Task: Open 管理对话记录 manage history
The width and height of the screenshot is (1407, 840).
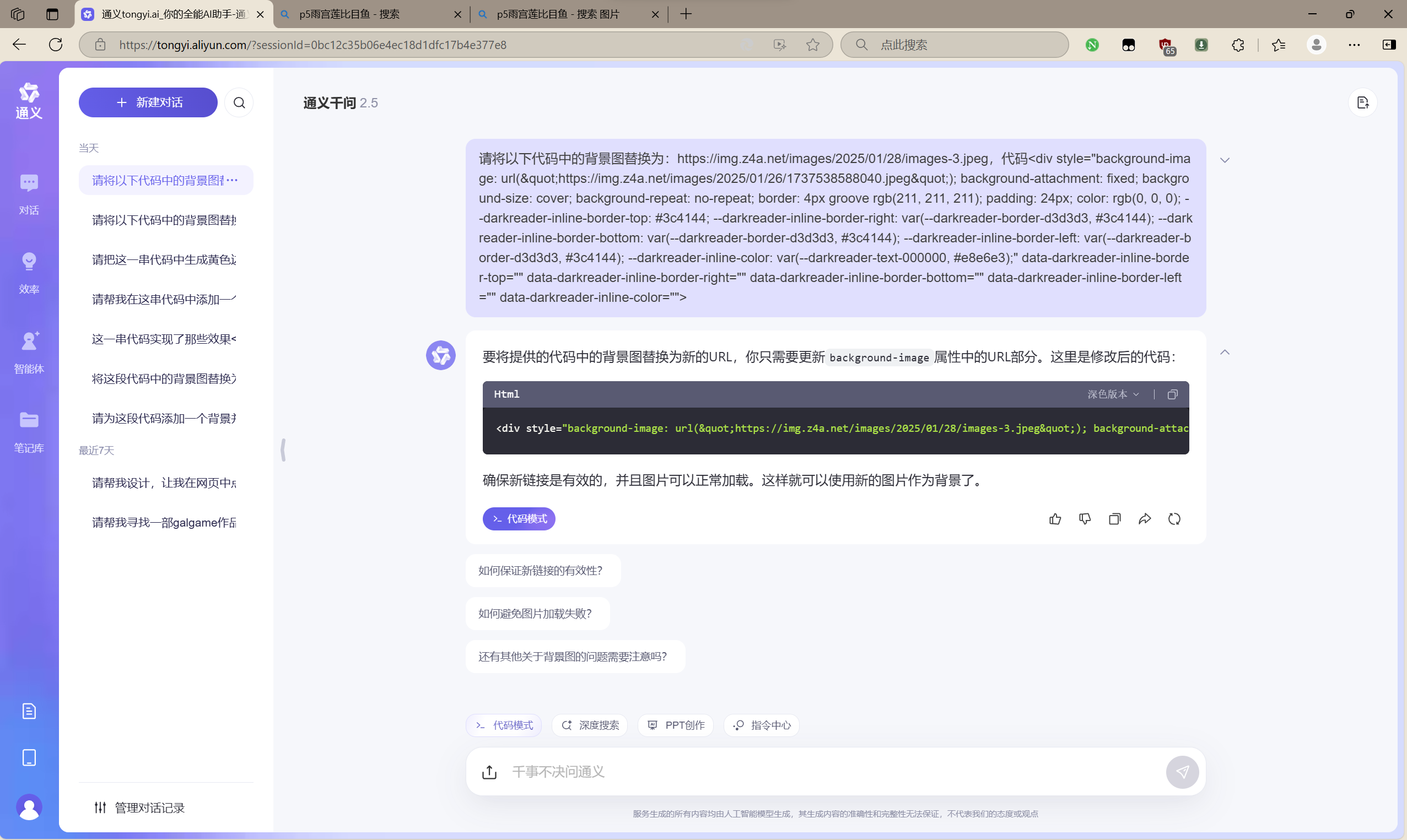Action: 139,807
